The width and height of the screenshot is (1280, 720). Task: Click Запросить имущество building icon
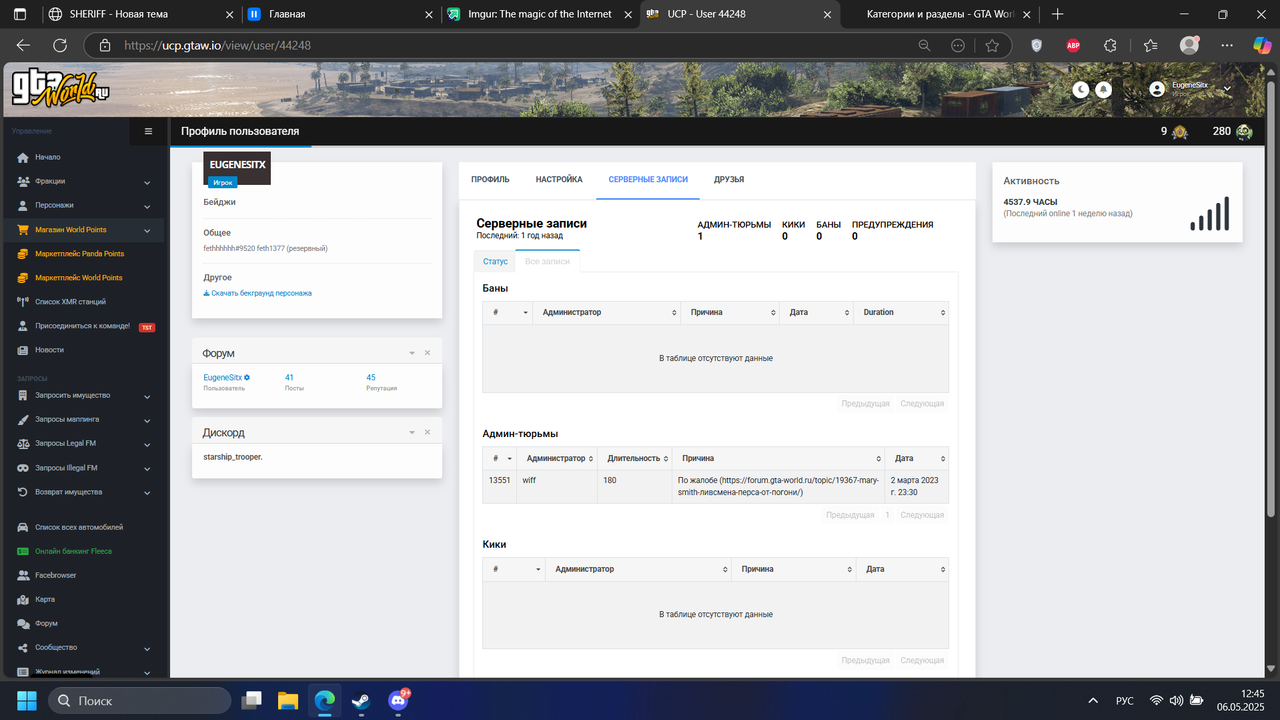click(x=23, y=395)
